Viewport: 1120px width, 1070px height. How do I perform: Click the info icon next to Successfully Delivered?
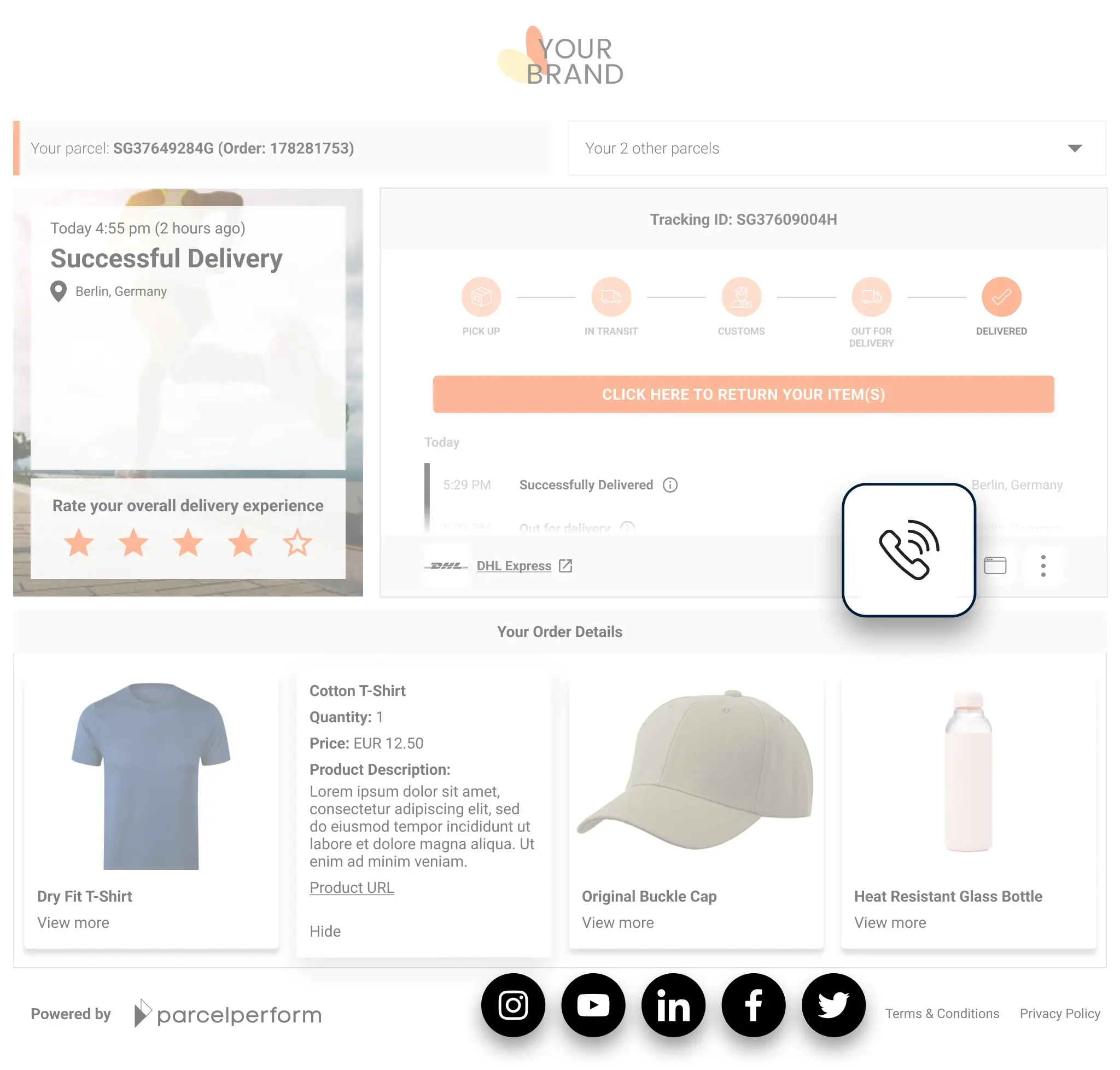click(670, 485)
